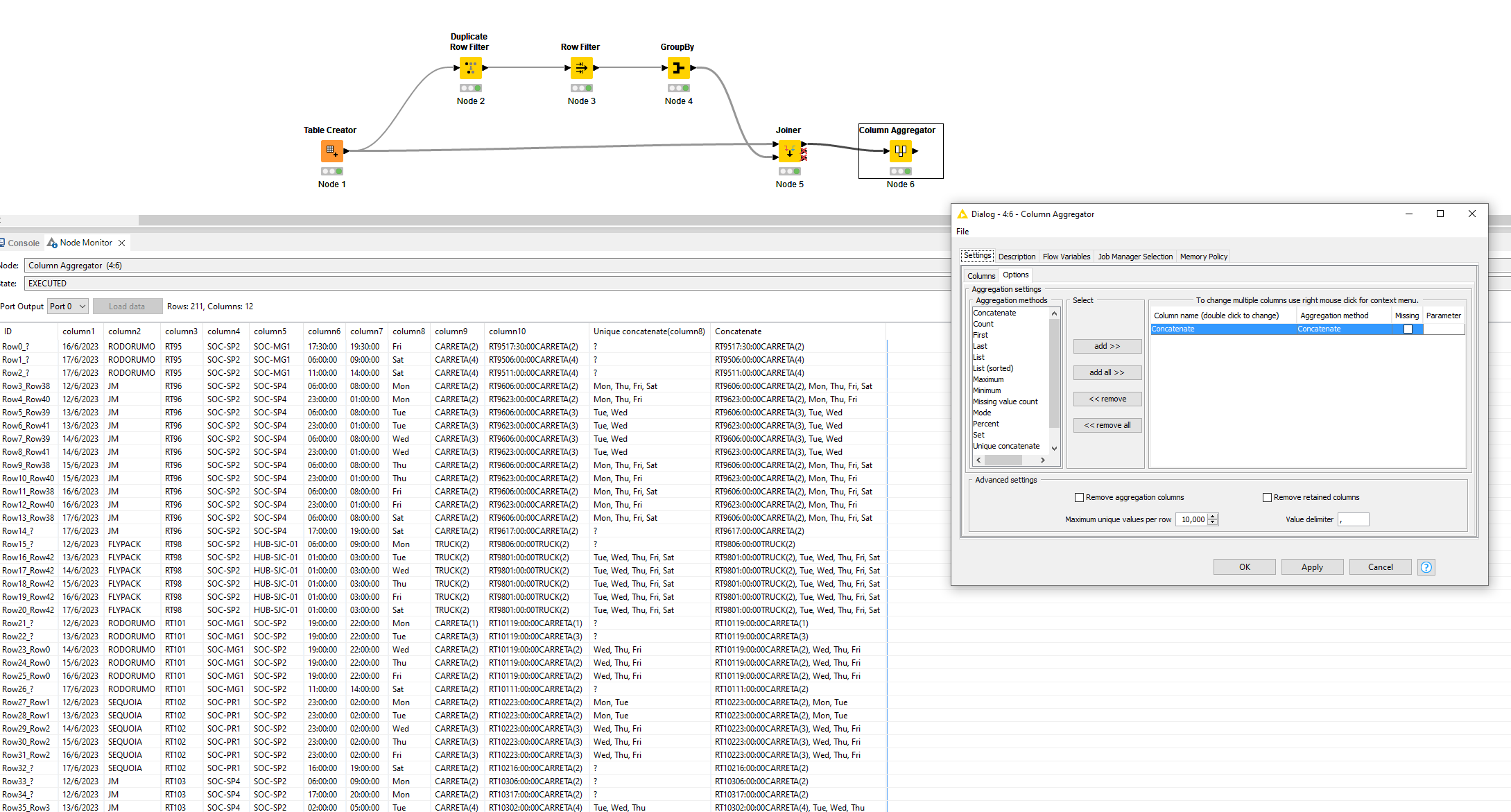Click the add all >> button

(1107, 372)
